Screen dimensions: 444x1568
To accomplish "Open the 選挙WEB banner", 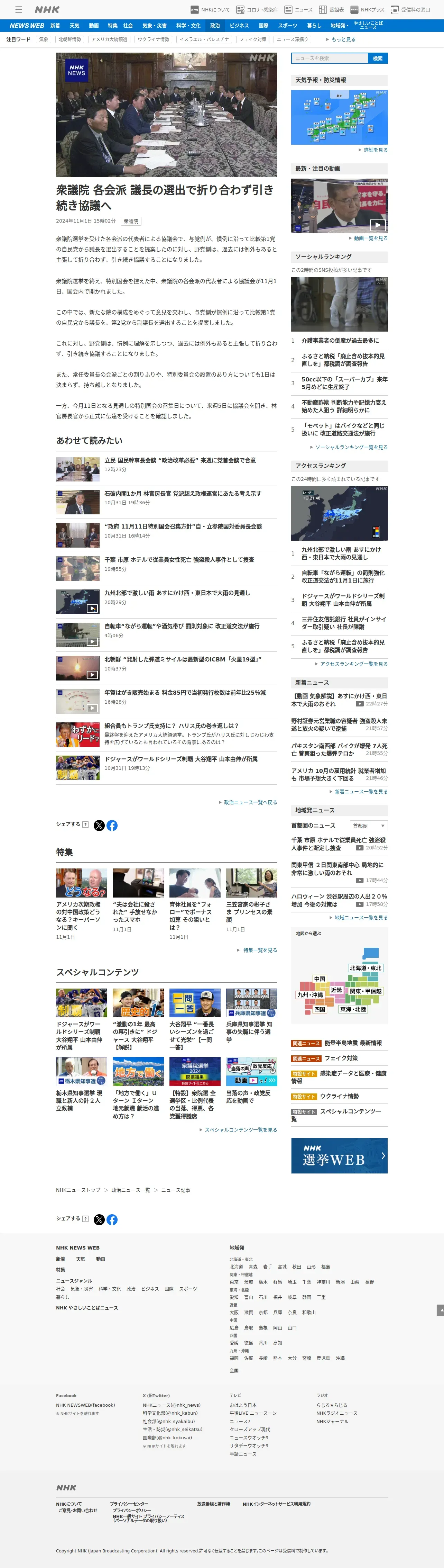I will [339, 1155].
